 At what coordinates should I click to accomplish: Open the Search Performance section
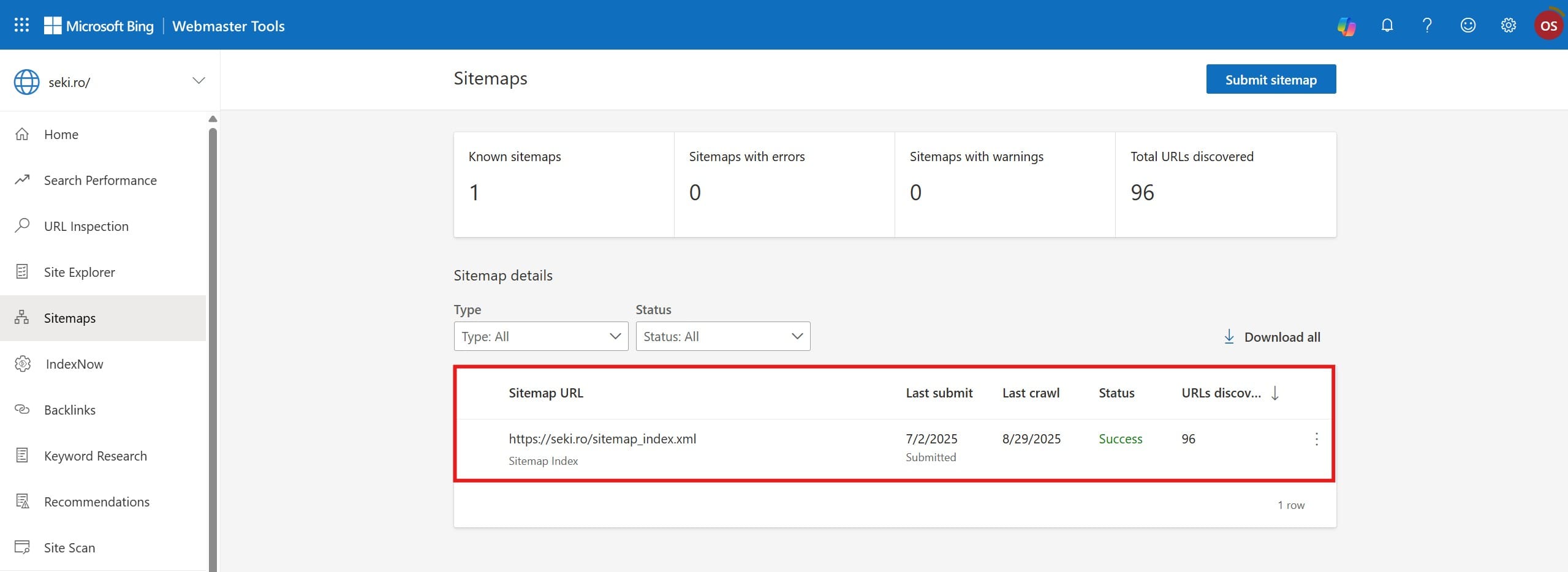pyautogui.click(x=100, y=180)
